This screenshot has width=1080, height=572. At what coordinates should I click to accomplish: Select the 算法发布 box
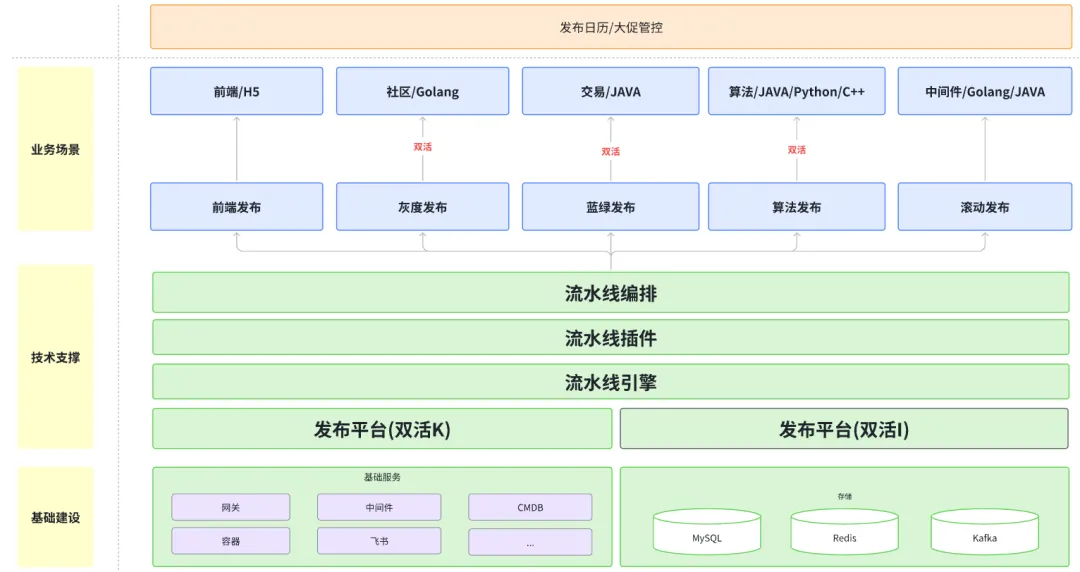coord(796,207)
